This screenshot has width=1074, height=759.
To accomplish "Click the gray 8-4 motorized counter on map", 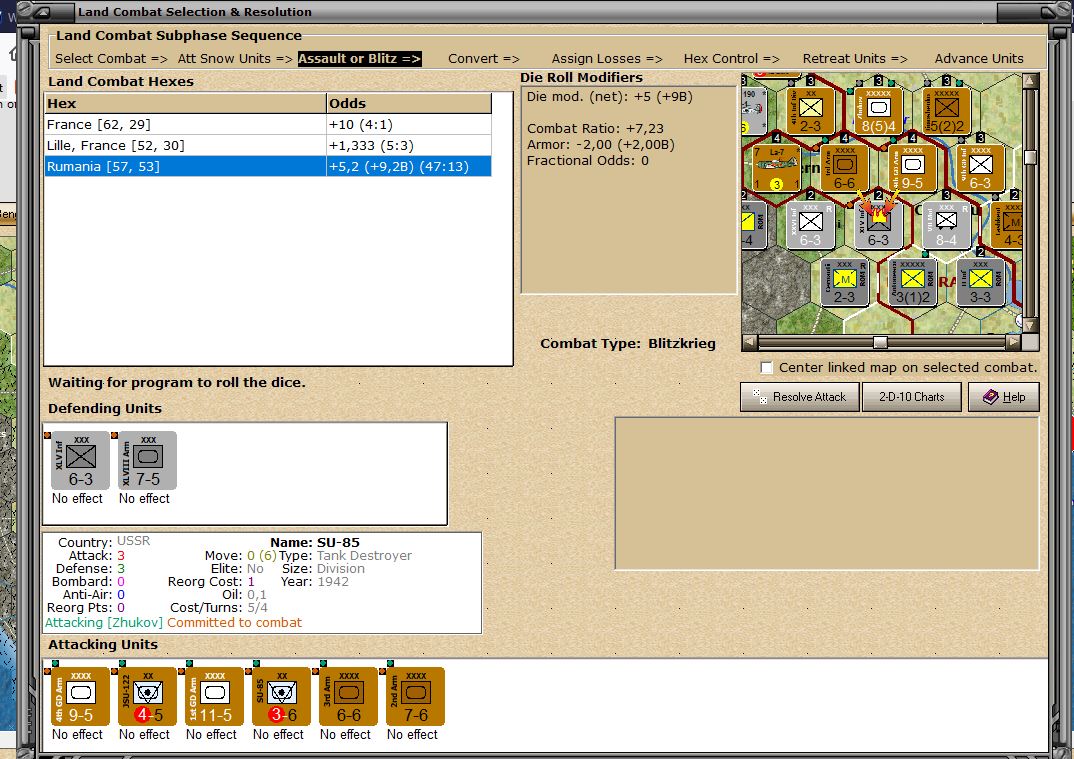I will click(x=947, y=225).
